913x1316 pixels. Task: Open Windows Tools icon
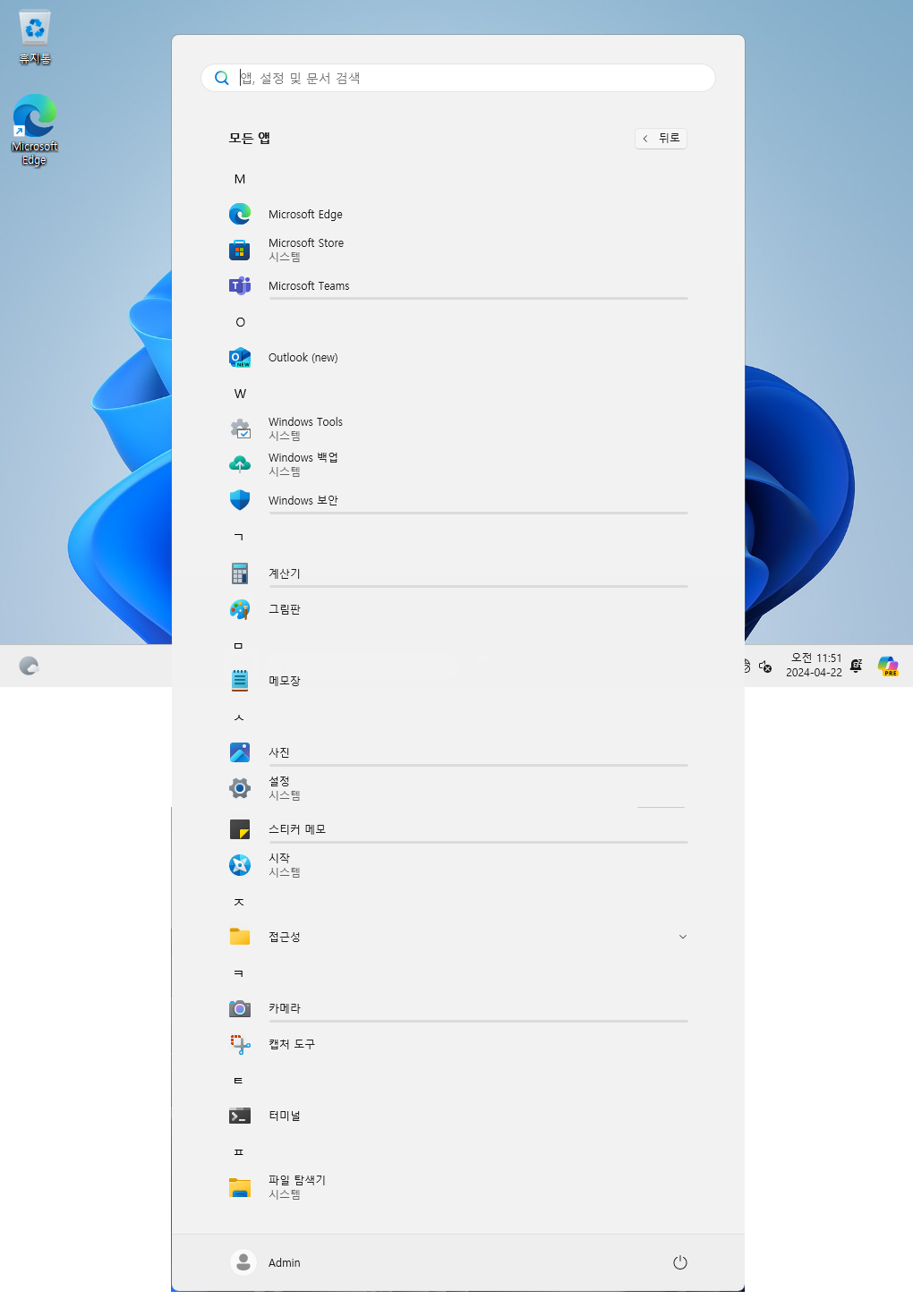[240, 429]
